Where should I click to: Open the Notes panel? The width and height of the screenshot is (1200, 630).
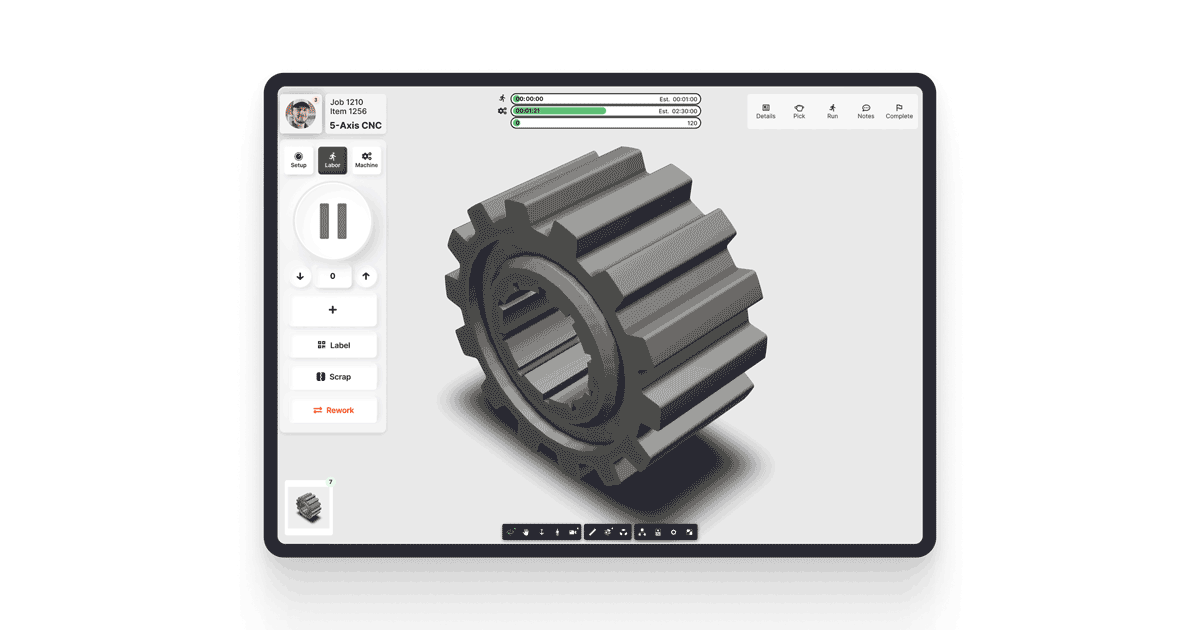click(865, 110)
